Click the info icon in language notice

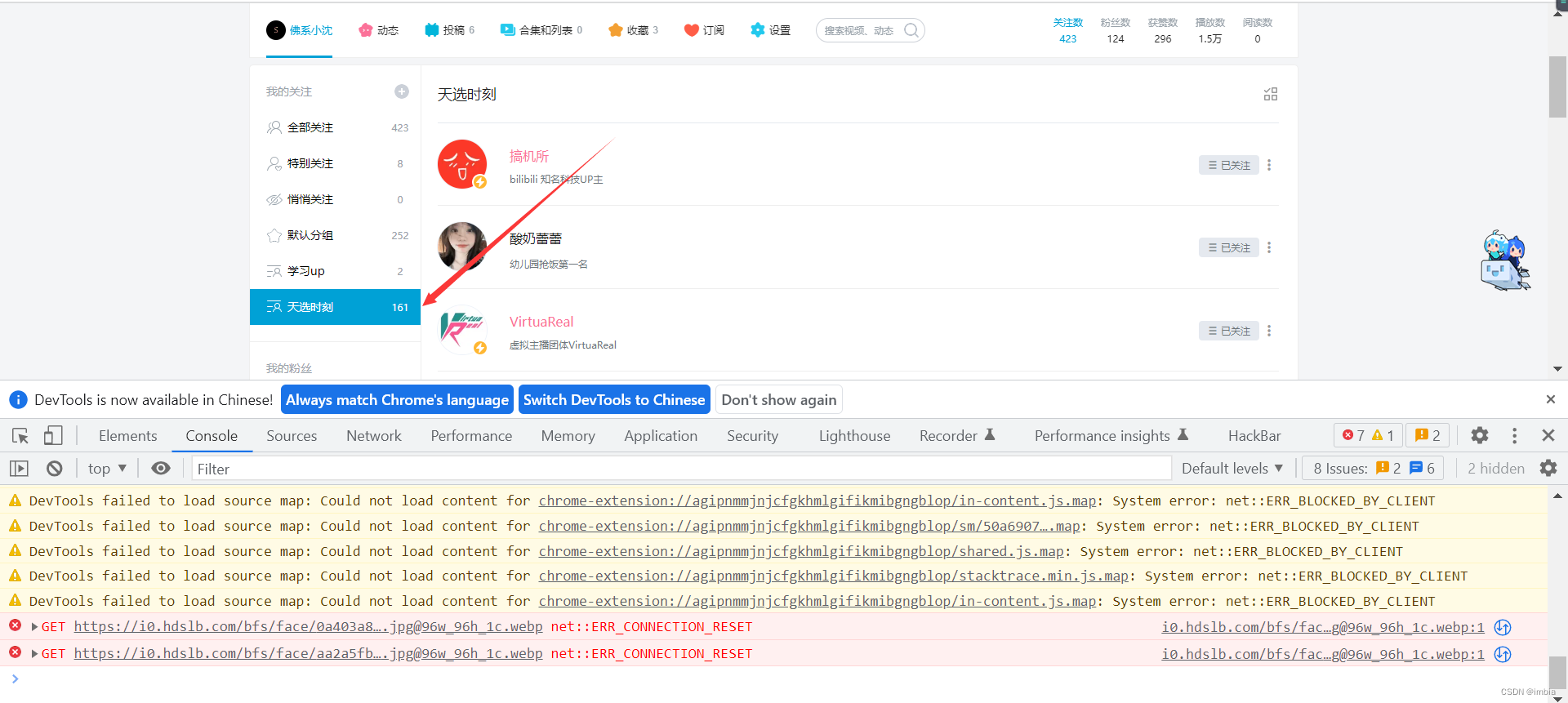click(18, 400)
